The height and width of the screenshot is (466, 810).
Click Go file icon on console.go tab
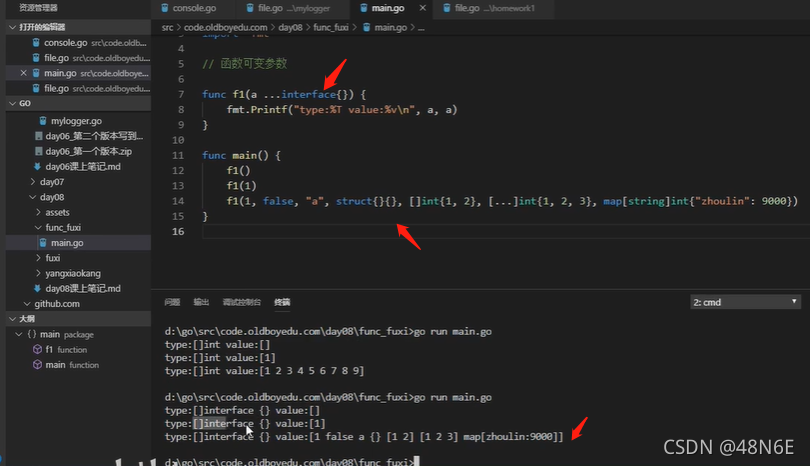[x=165, y=8]
